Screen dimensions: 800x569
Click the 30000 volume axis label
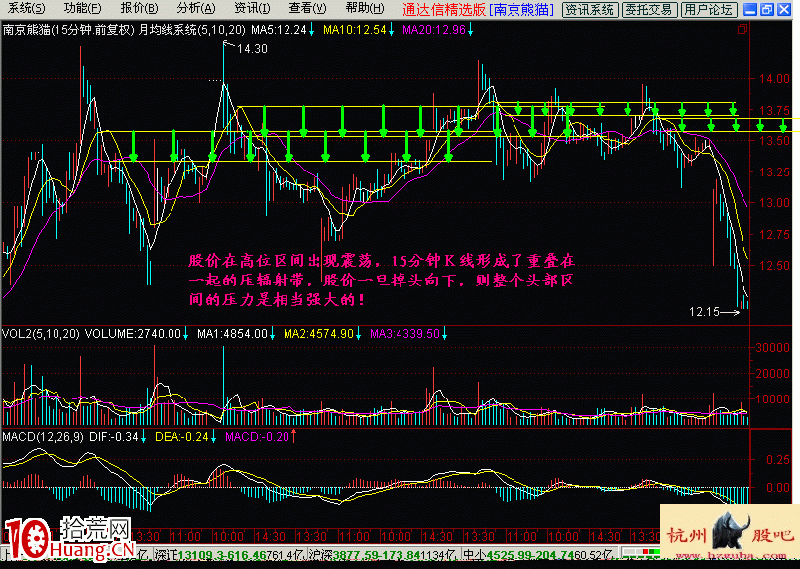click(772, 348)
